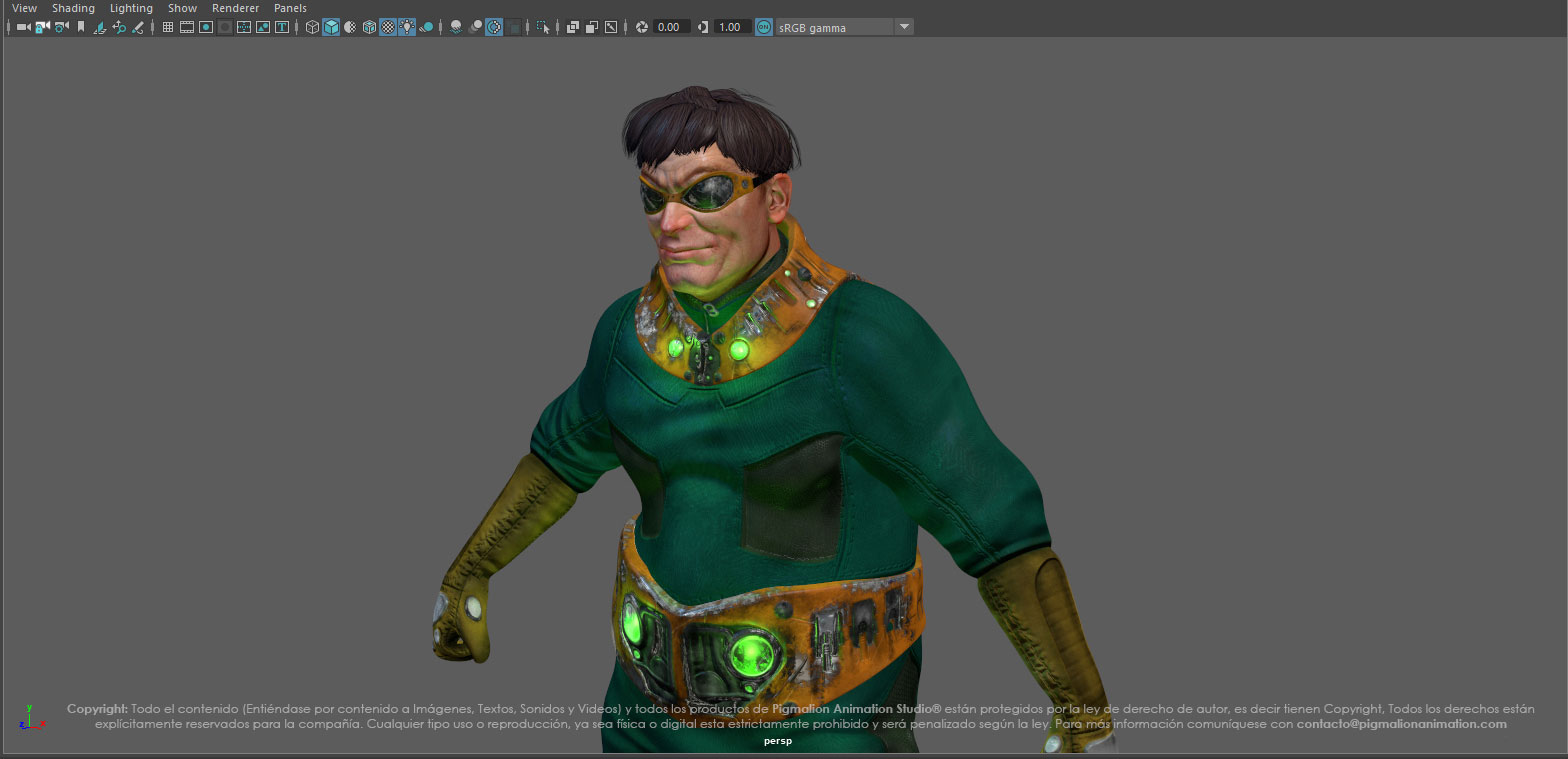Toggle the Textured display checker icon

click(x=388, y=27)
